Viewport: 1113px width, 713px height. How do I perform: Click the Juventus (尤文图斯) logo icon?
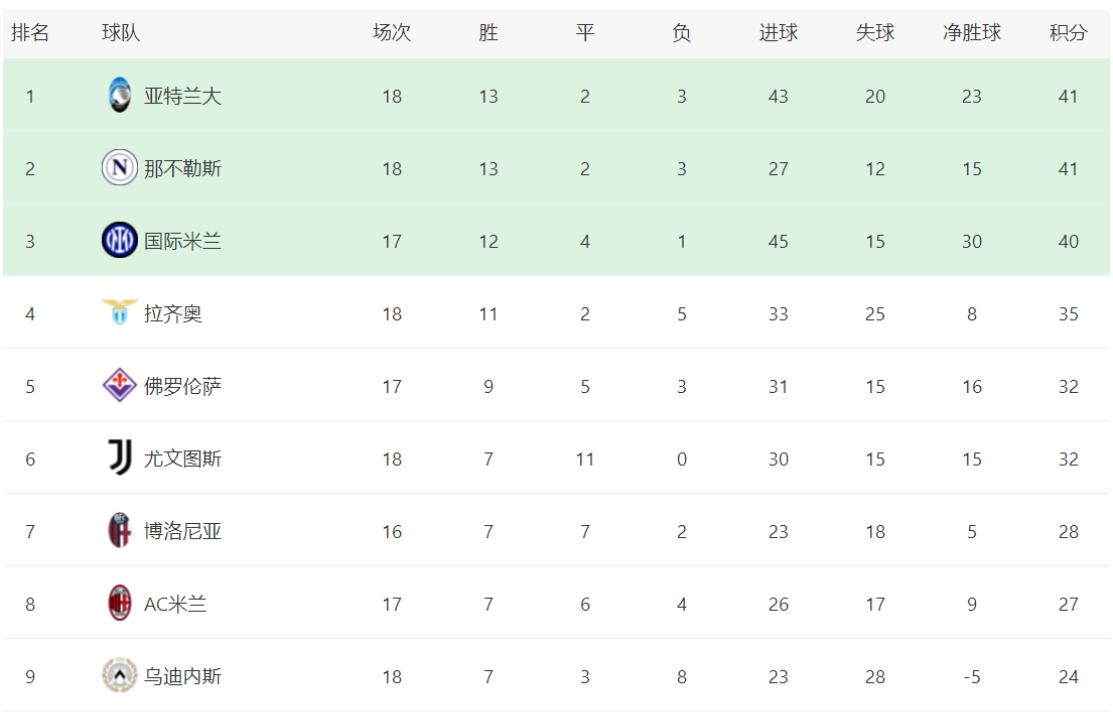(x=118, y=458)
